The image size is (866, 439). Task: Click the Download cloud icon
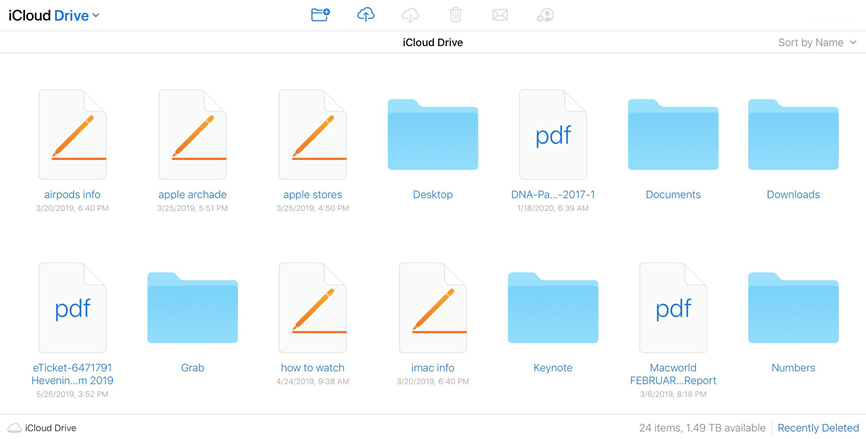point(410,15)
